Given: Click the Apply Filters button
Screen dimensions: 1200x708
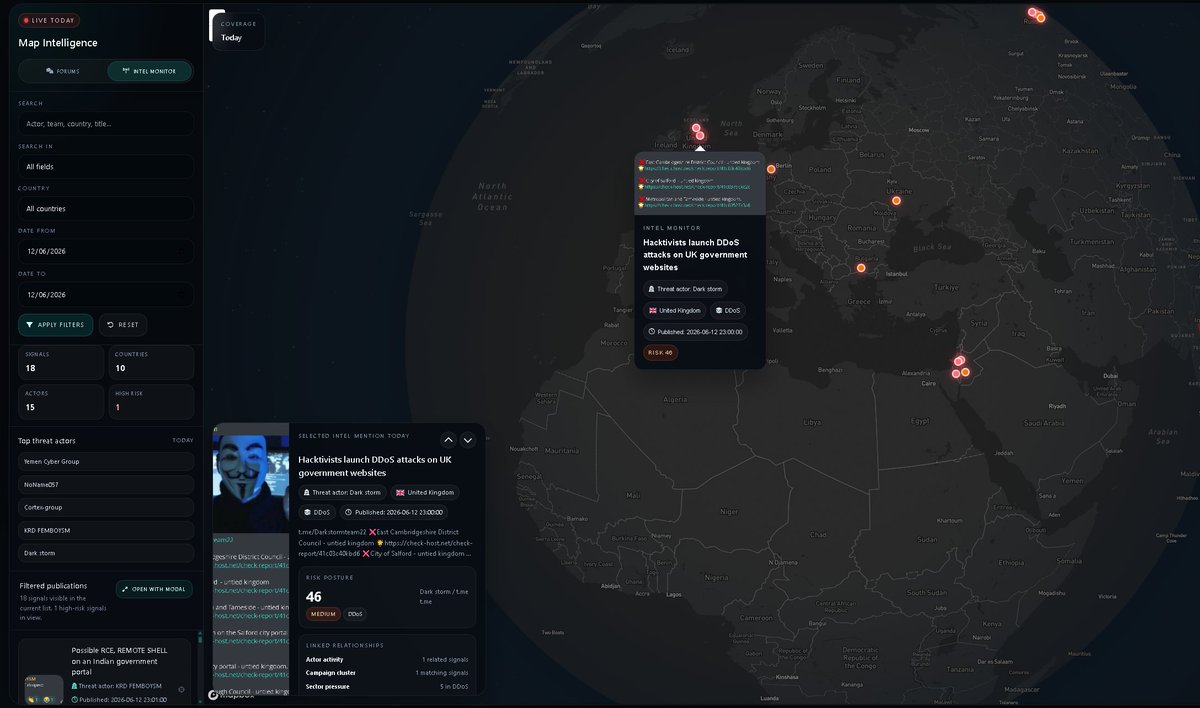Looking at the screenshot, I should click(56, 325).
